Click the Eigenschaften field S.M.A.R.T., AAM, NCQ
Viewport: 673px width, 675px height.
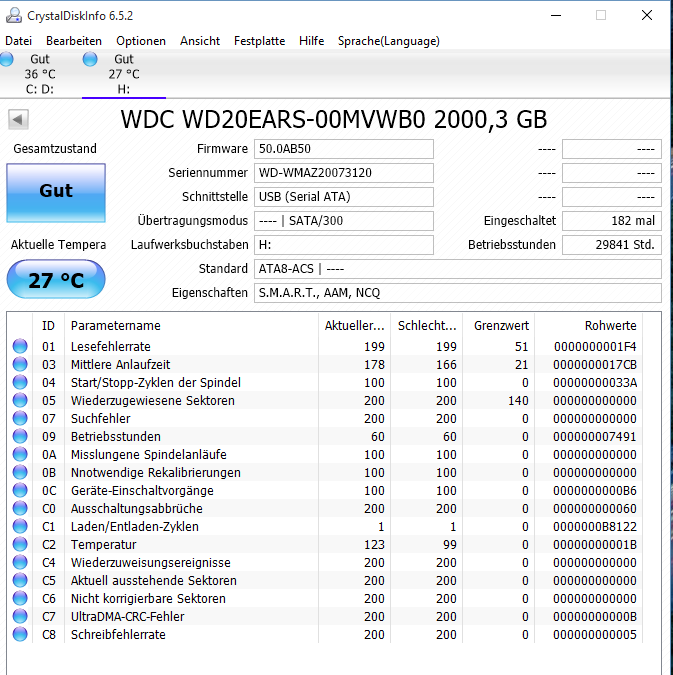(x=458, y=293)
